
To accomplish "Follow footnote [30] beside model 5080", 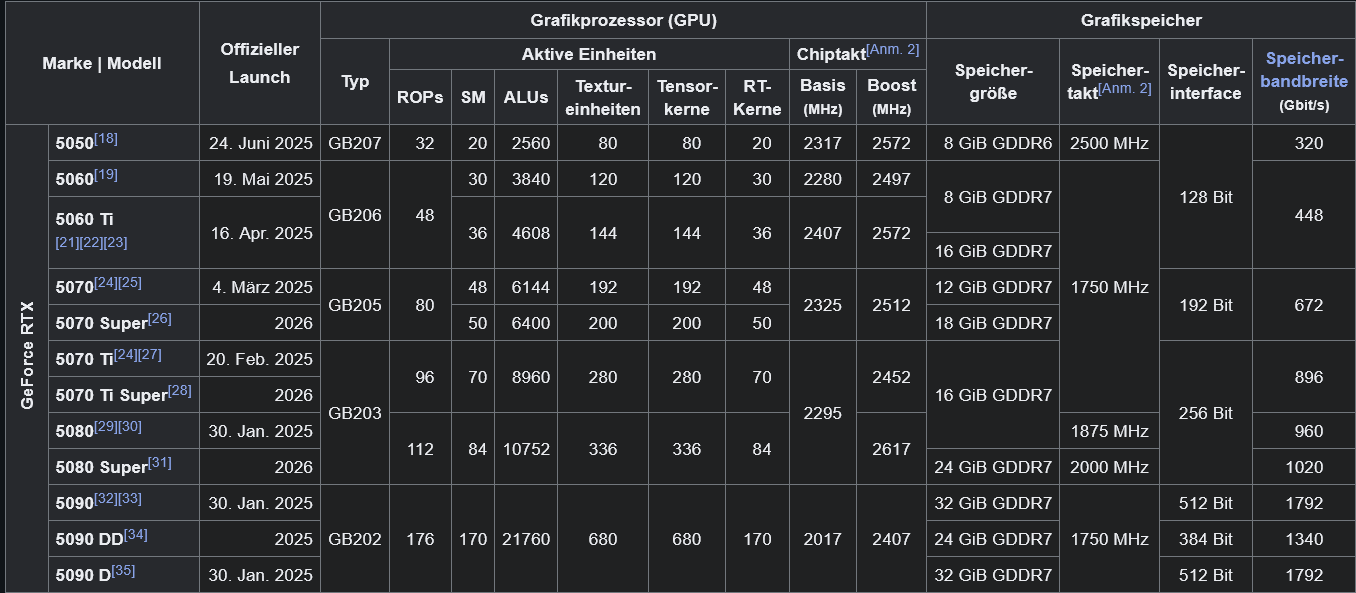I will [130, 426].
